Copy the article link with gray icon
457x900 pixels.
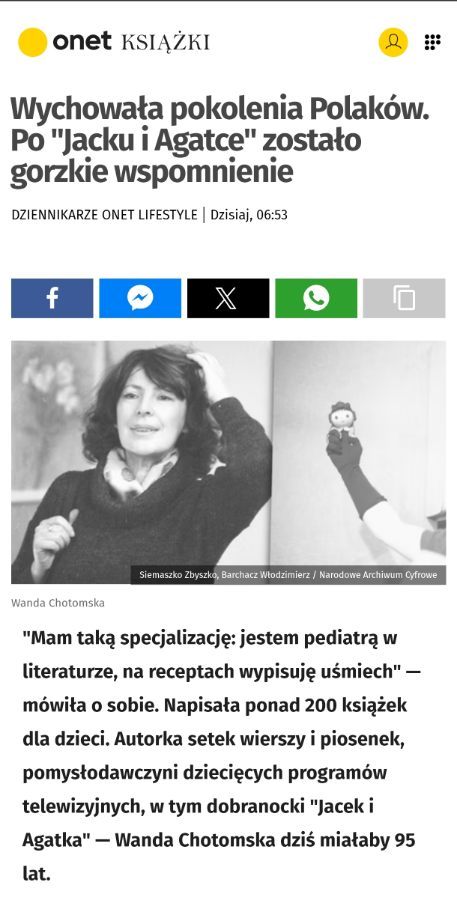point(404,298)
